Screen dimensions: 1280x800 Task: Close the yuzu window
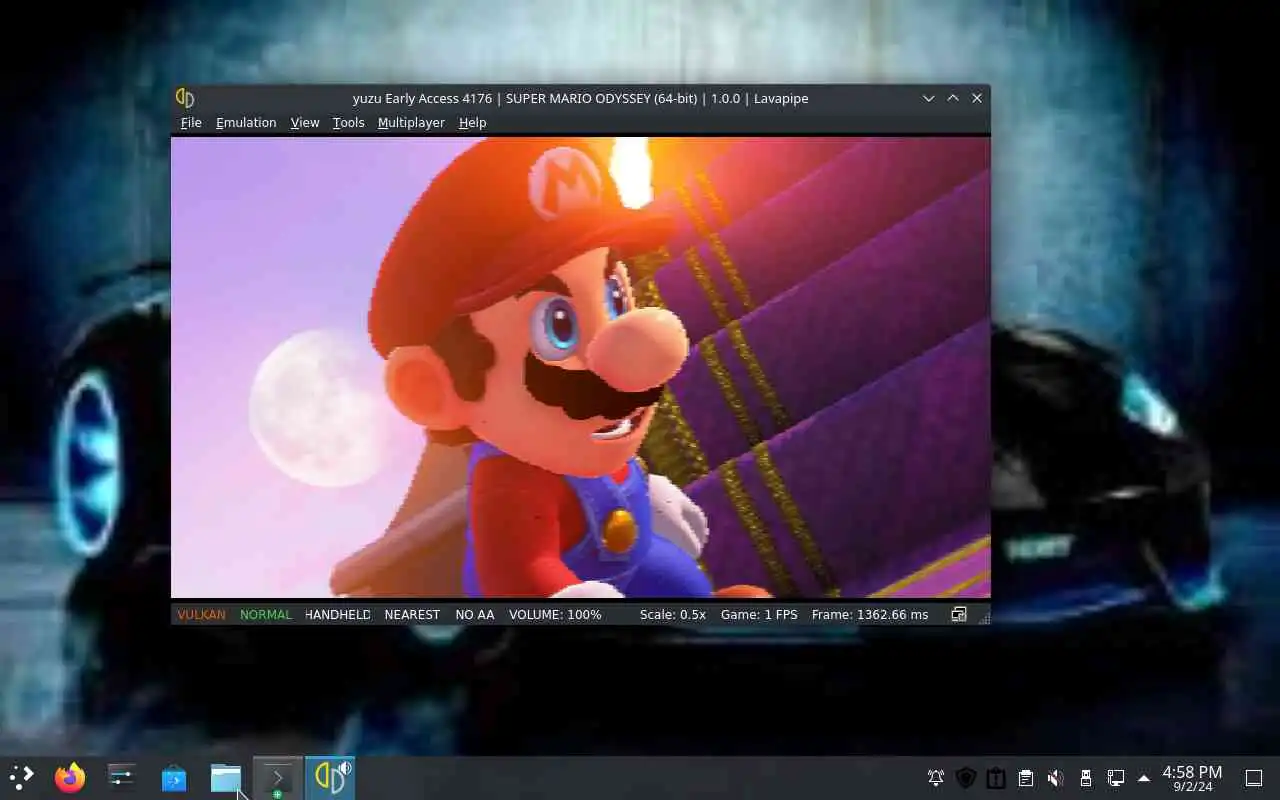(977, 98)
